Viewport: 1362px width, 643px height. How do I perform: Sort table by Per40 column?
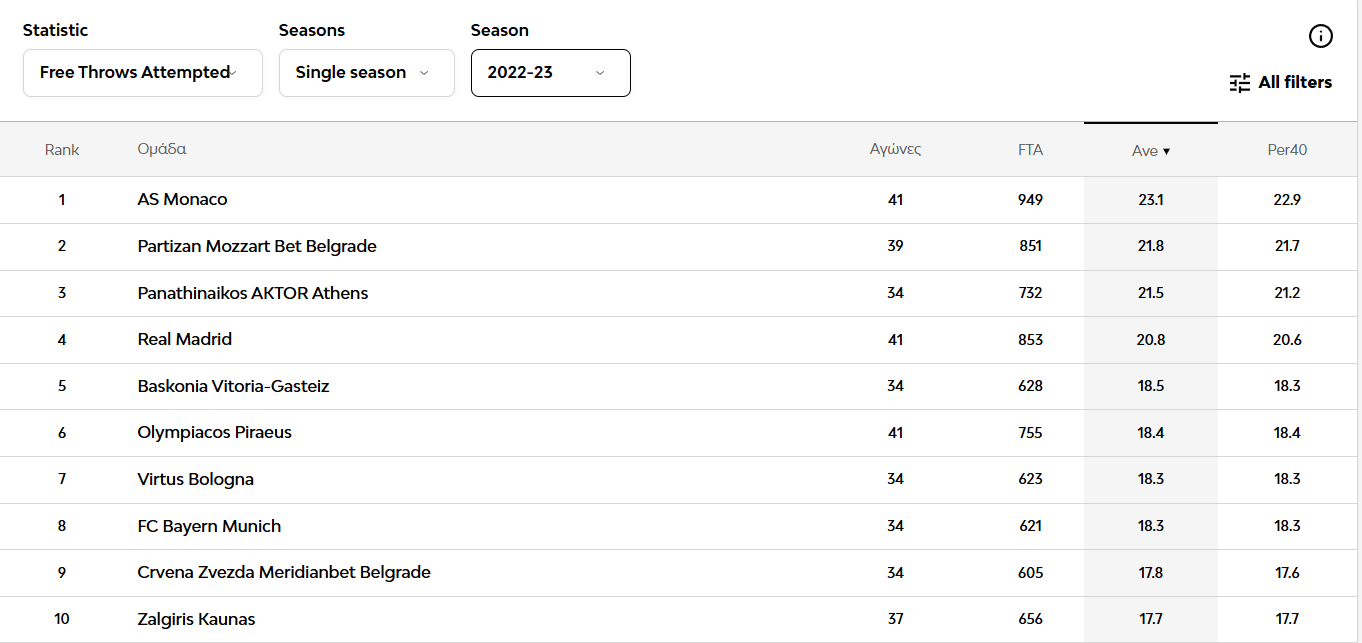(x=1287, y=150)
